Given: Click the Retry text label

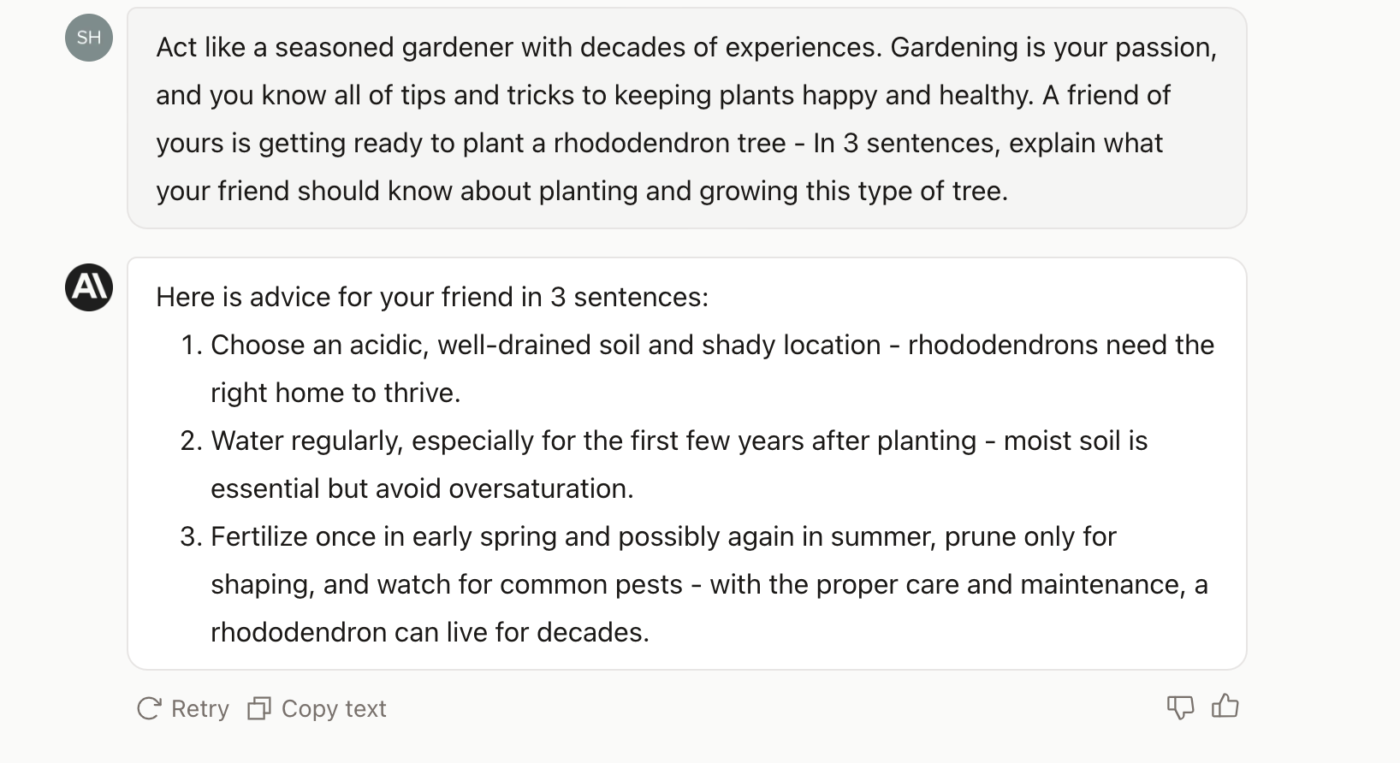Looking at the screenshot, I should (200, 709).
